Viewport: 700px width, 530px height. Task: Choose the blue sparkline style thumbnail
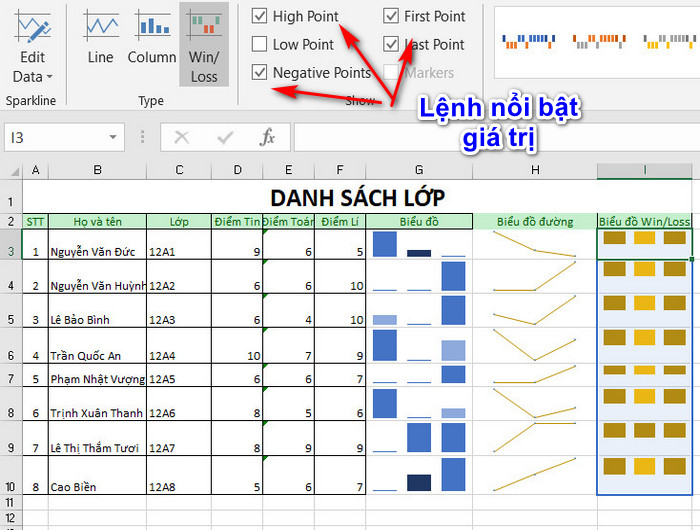pos(529,42)
